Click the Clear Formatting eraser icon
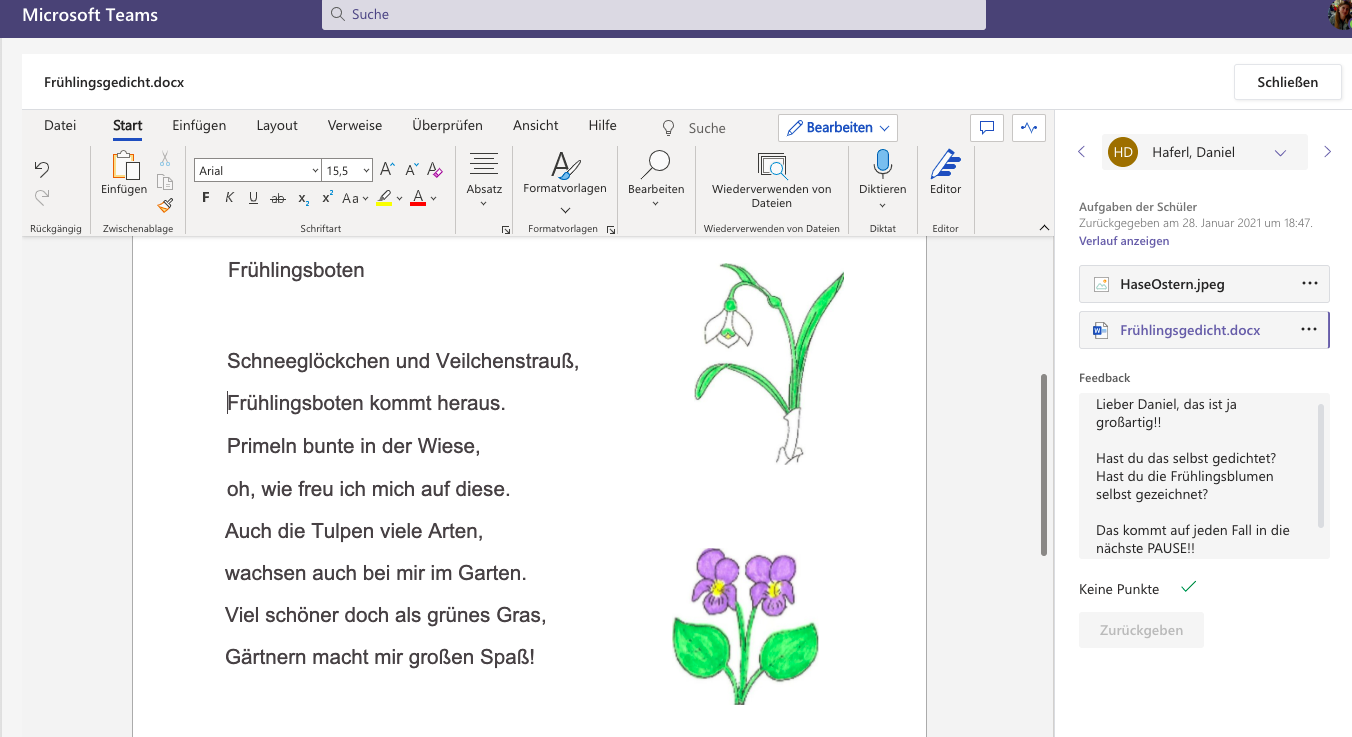The width and height of the screenshot is (1352, 737). pos(435,170)
